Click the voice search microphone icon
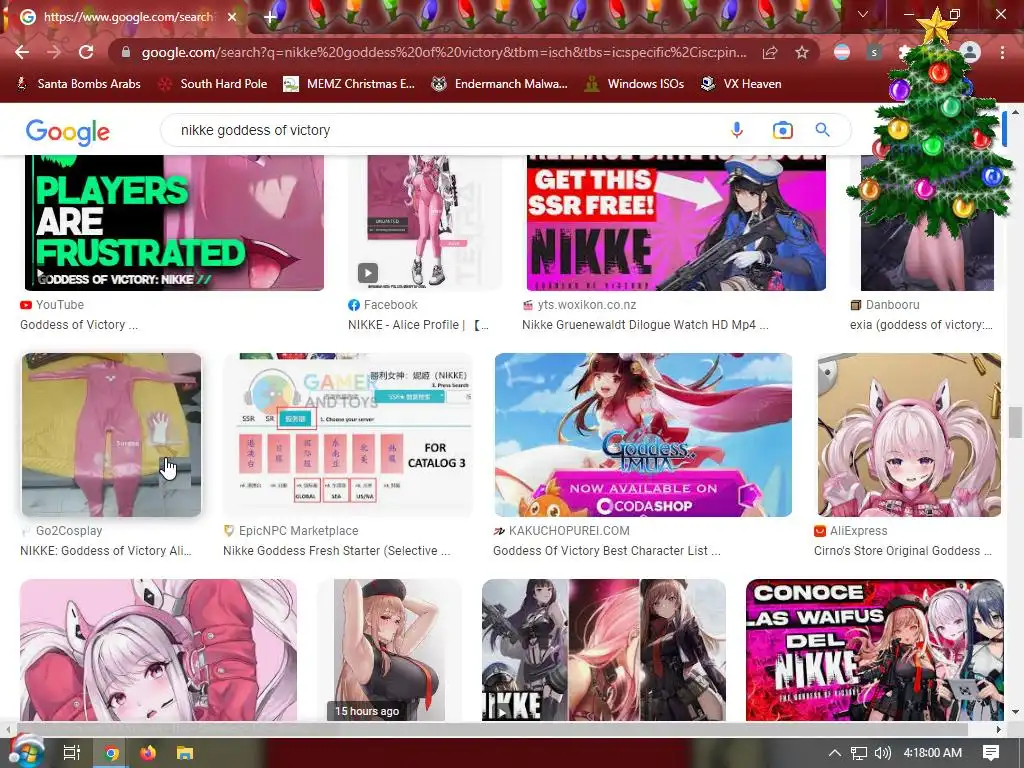 point(737,130)
